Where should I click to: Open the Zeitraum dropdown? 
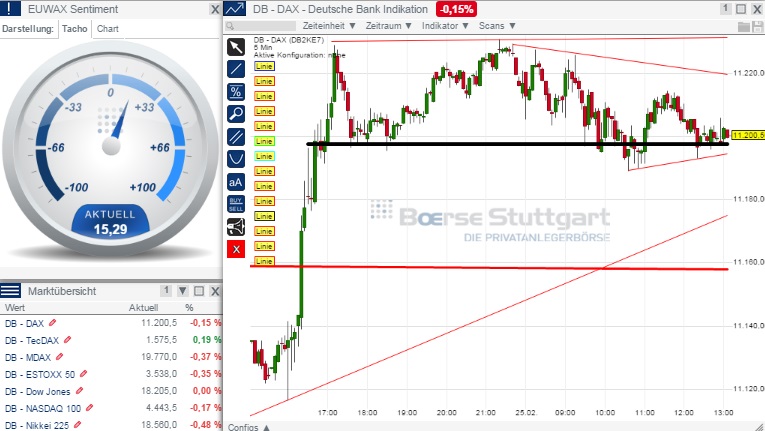tap(388, 26)
